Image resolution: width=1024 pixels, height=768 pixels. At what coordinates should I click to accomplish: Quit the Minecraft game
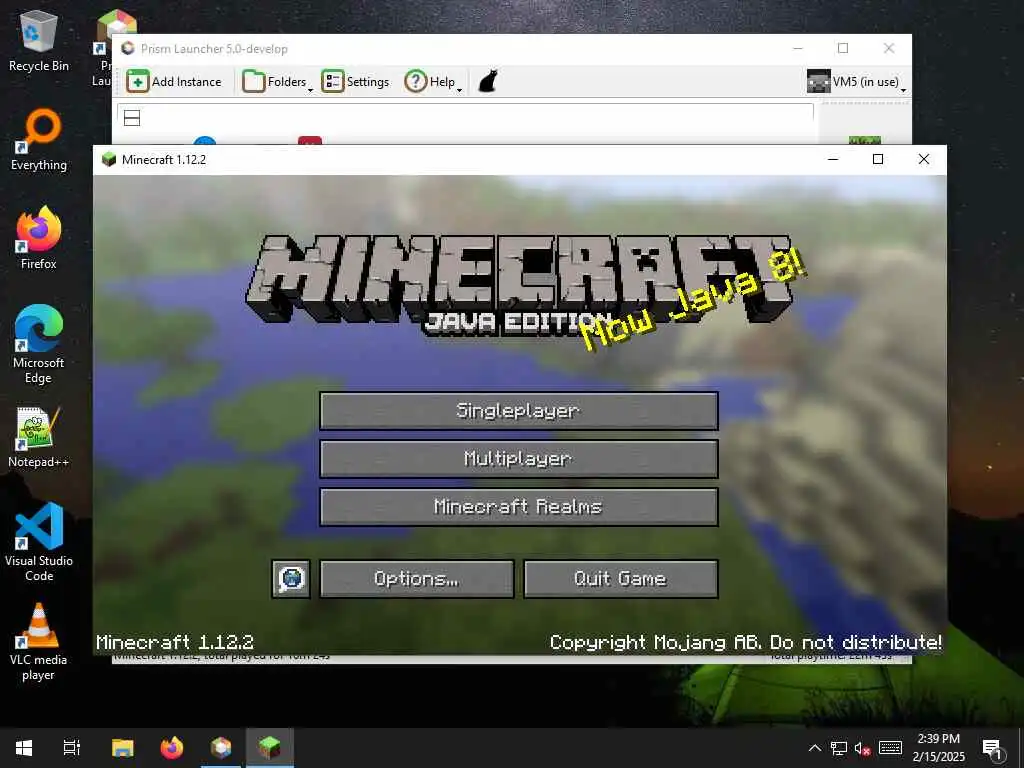tap(620, 579)
